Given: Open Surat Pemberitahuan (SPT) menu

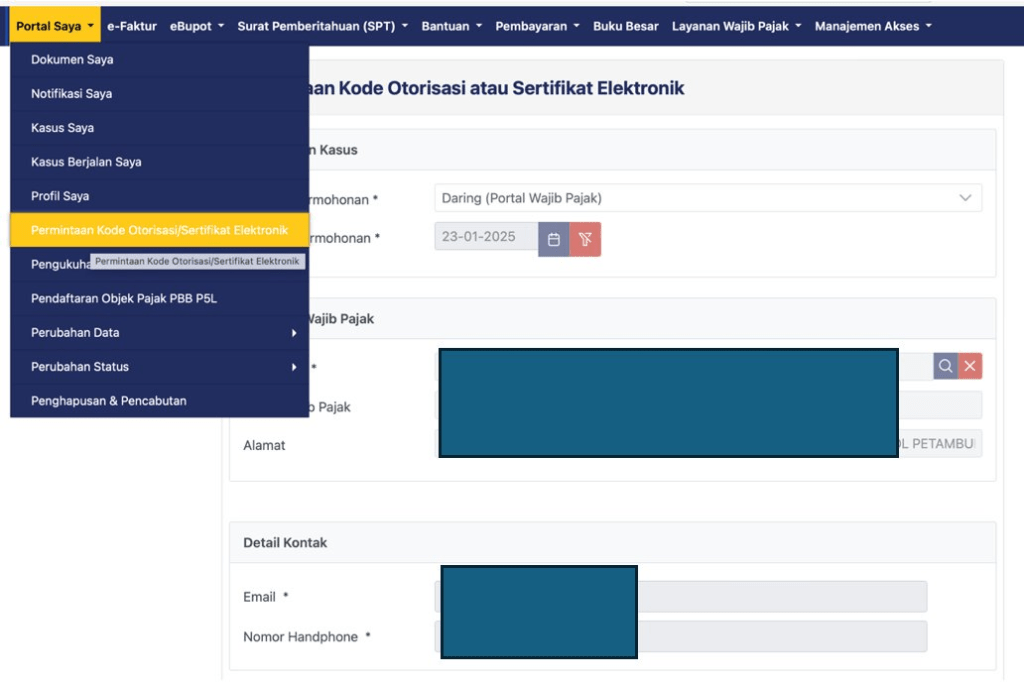Looking at the screenshot, I should pyautogui.click(x=322, y=26).
